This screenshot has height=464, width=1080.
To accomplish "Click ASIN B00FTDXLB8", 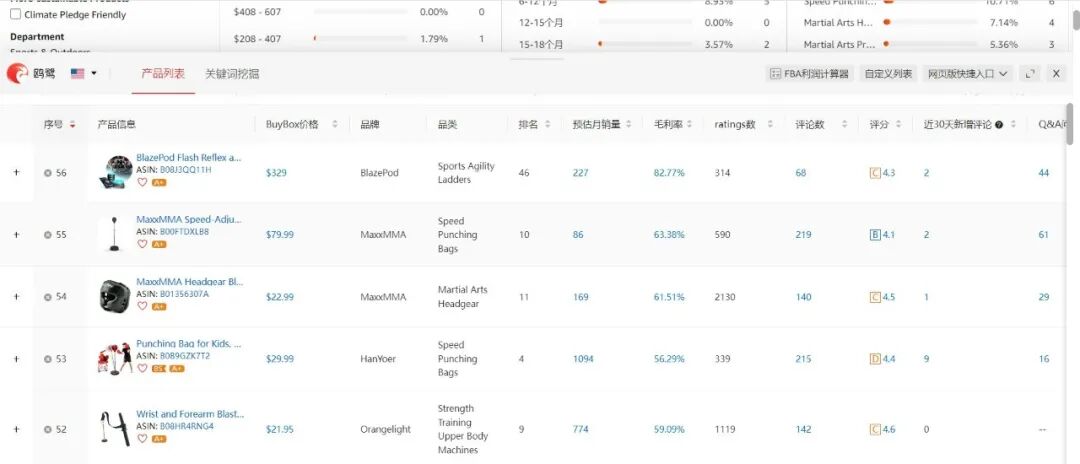I will click(184, 231).
